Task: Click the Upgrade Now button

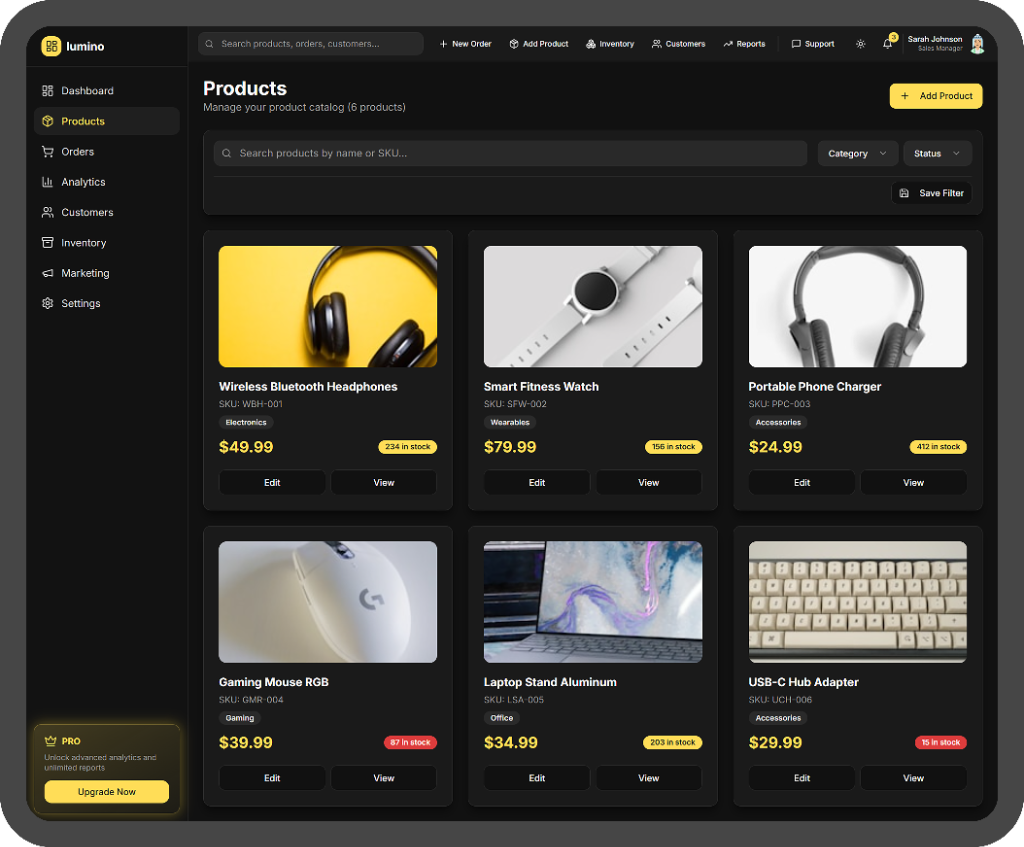Action: coord(107,792)
